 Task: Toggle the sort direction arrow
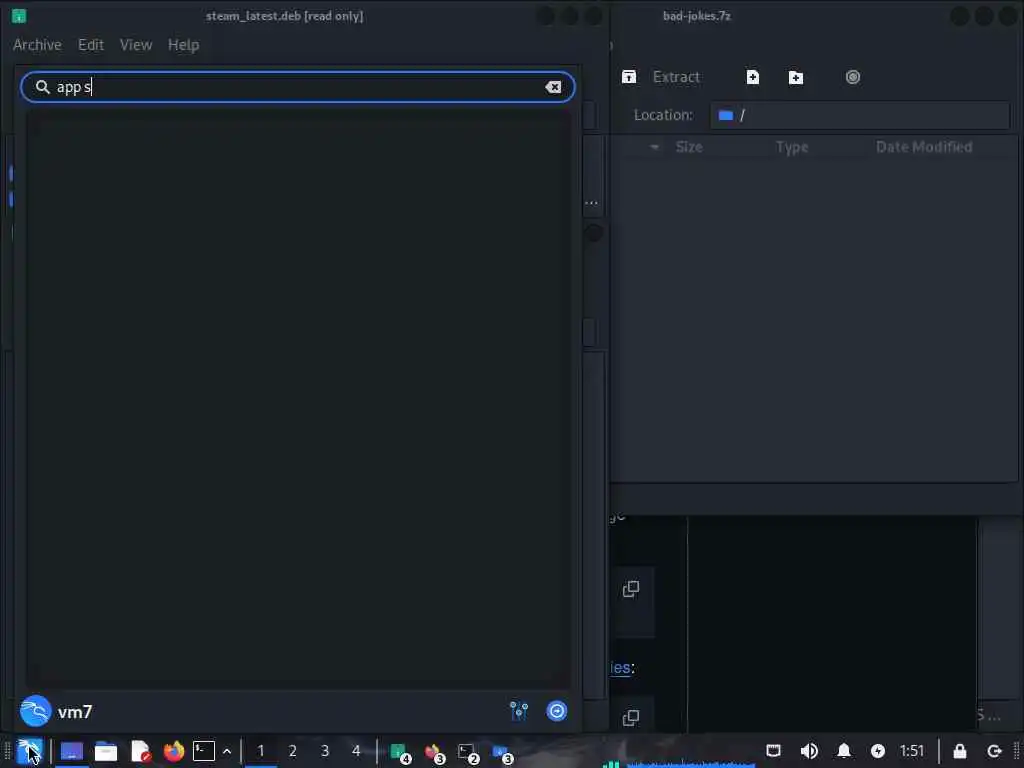(654, 147)
